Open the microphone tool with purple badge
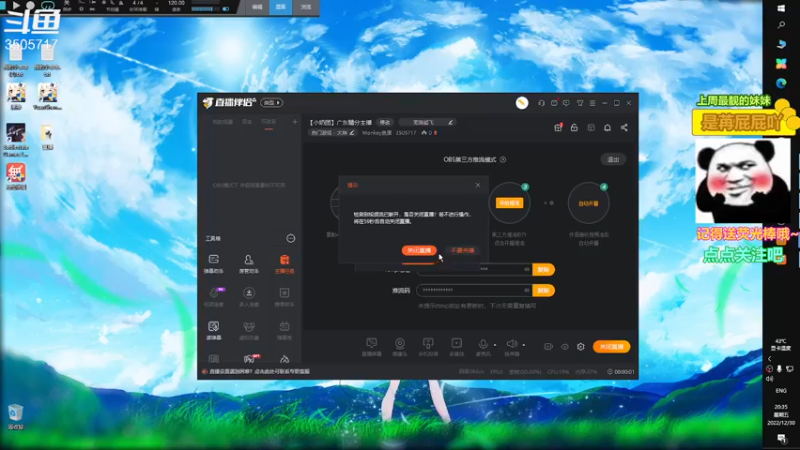Image resolution: width=800 pixels, height=450 pixels. (214, 297)
